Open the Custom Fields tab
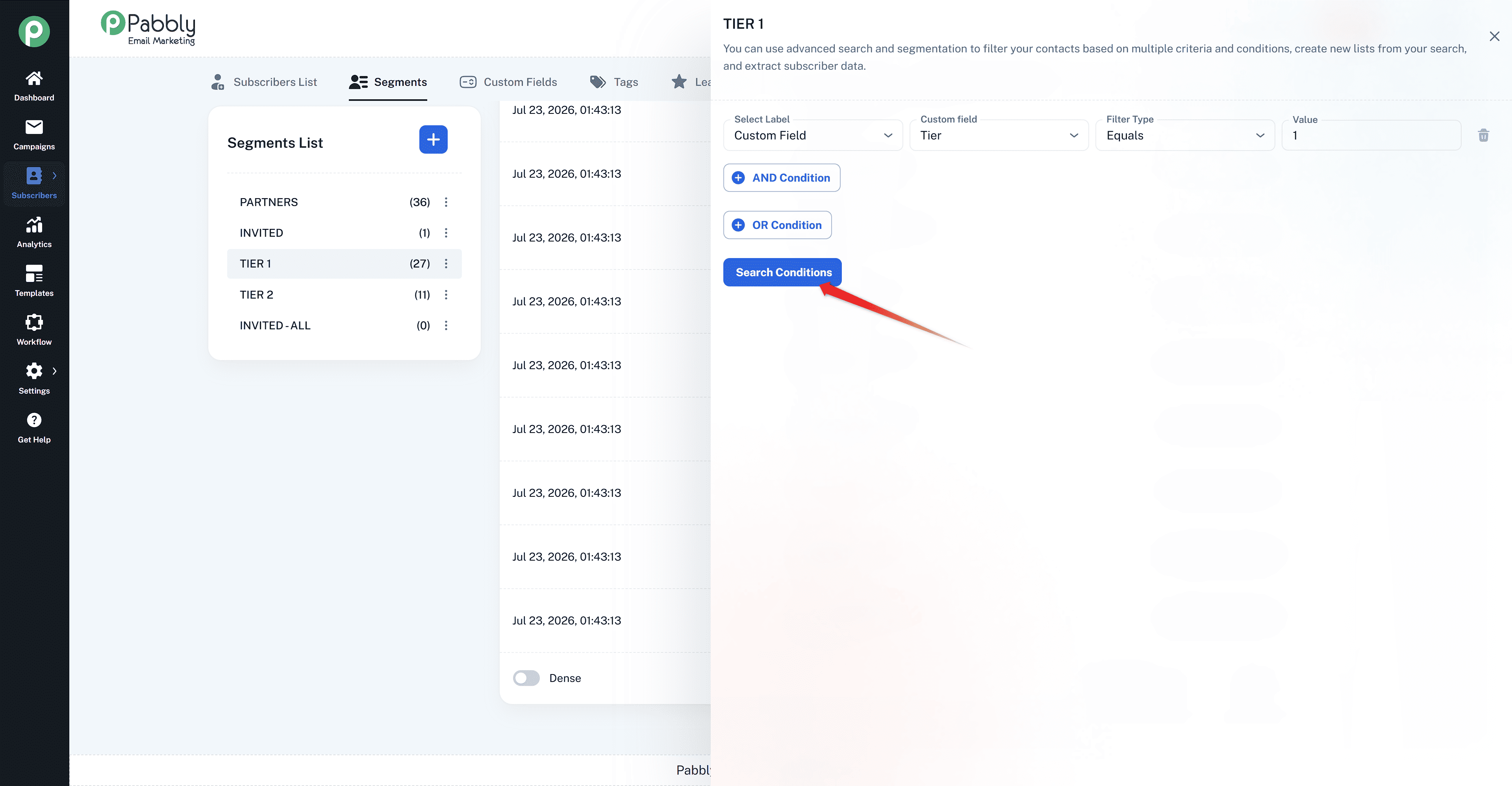The width and height of the screenshot is (1512, 786). coord(508,82)
